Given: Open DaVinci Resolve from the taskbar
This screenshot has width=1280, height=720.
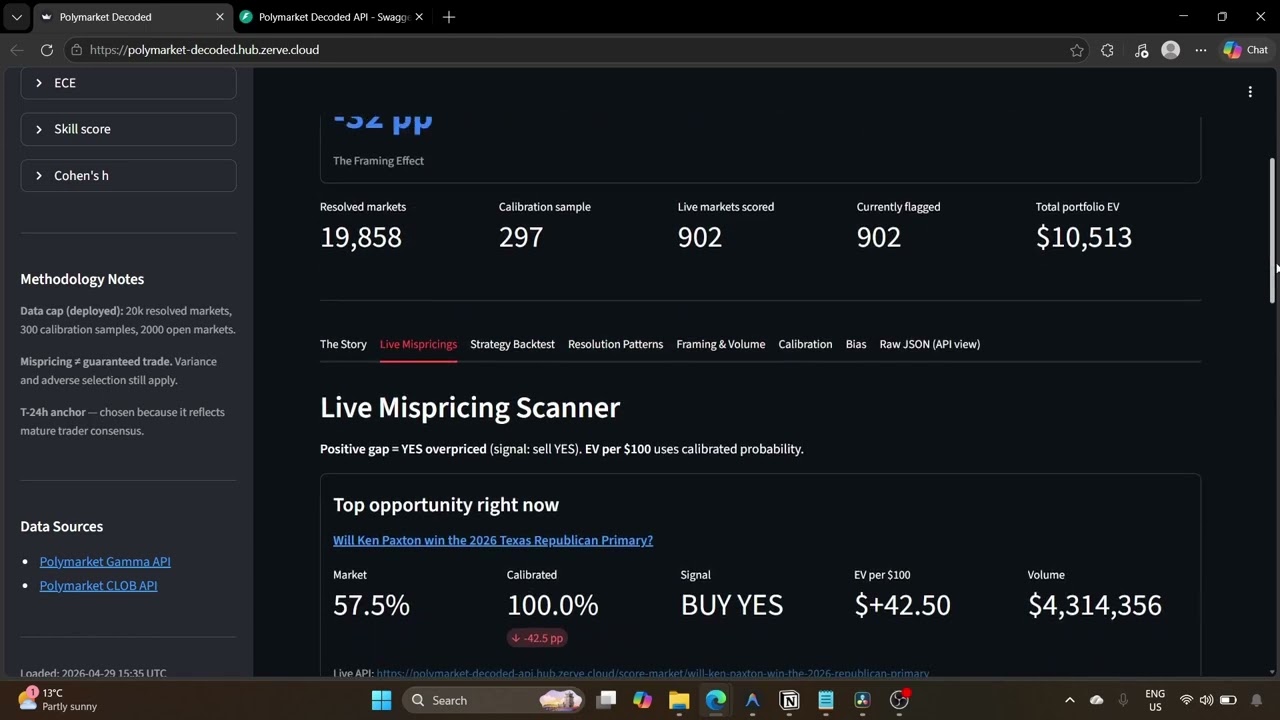Looking at the screenshot, I should 862,700.
